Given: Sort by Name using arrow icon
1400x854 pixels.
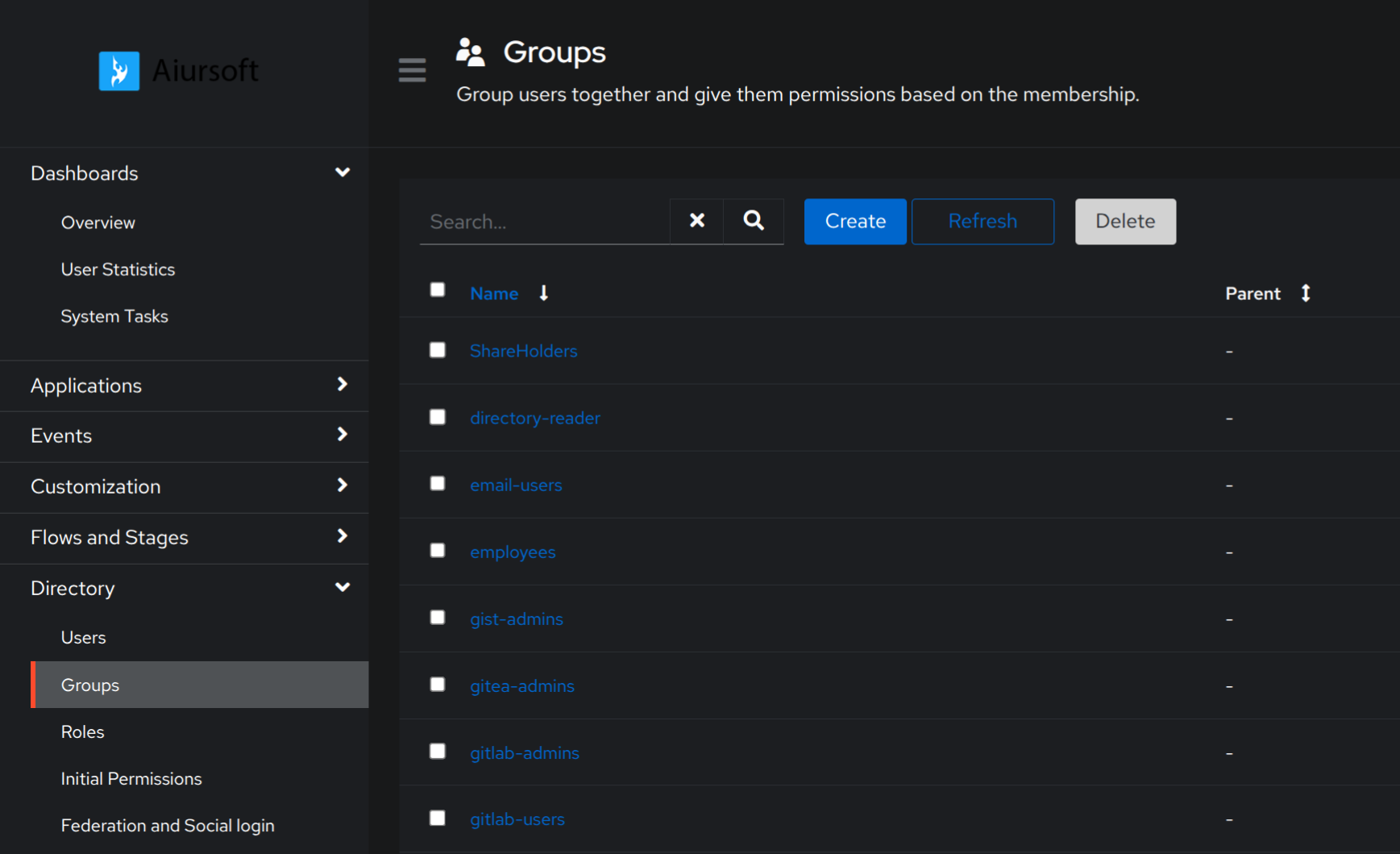Looking at the screenshot, I should (x=544, y=294).
